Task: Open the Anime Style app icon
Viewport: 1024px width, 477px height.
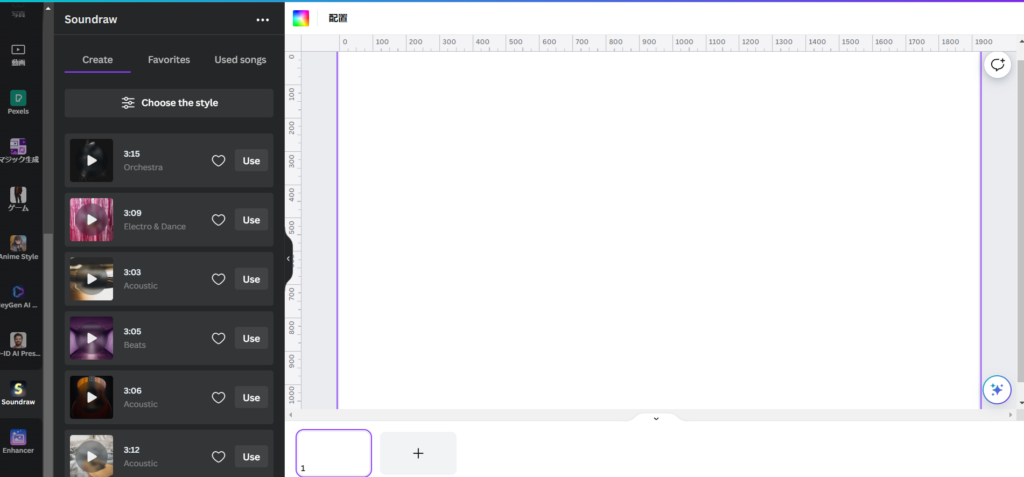Action: [x=18, y=245]
